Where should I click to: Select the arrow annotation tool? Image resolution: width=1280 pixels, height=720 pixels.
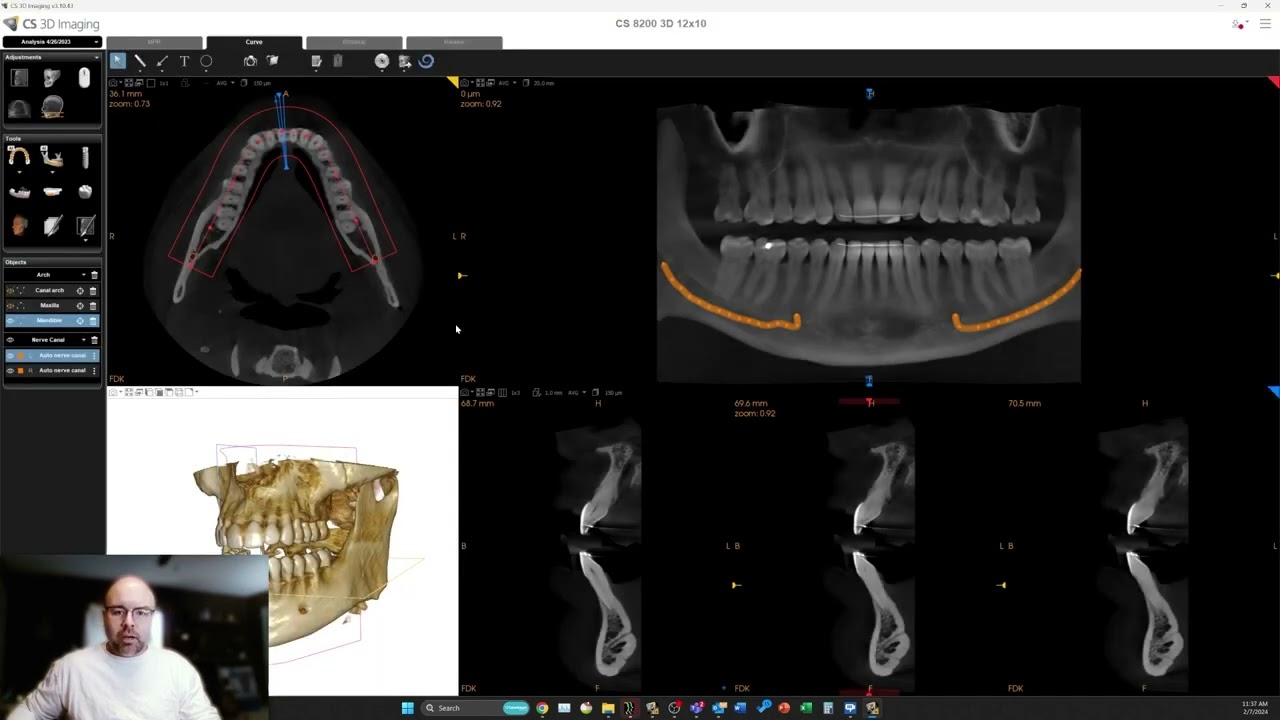(x=162, y=61)
